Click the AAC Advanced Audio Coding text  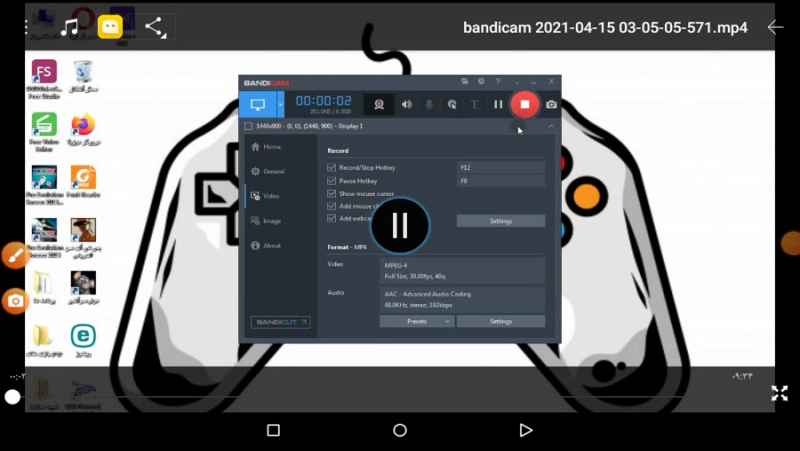coord(428,294)
